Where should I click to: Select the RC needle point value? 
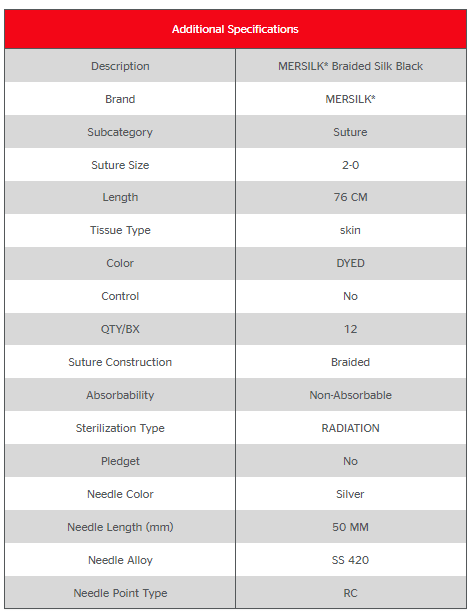[350, 593]
